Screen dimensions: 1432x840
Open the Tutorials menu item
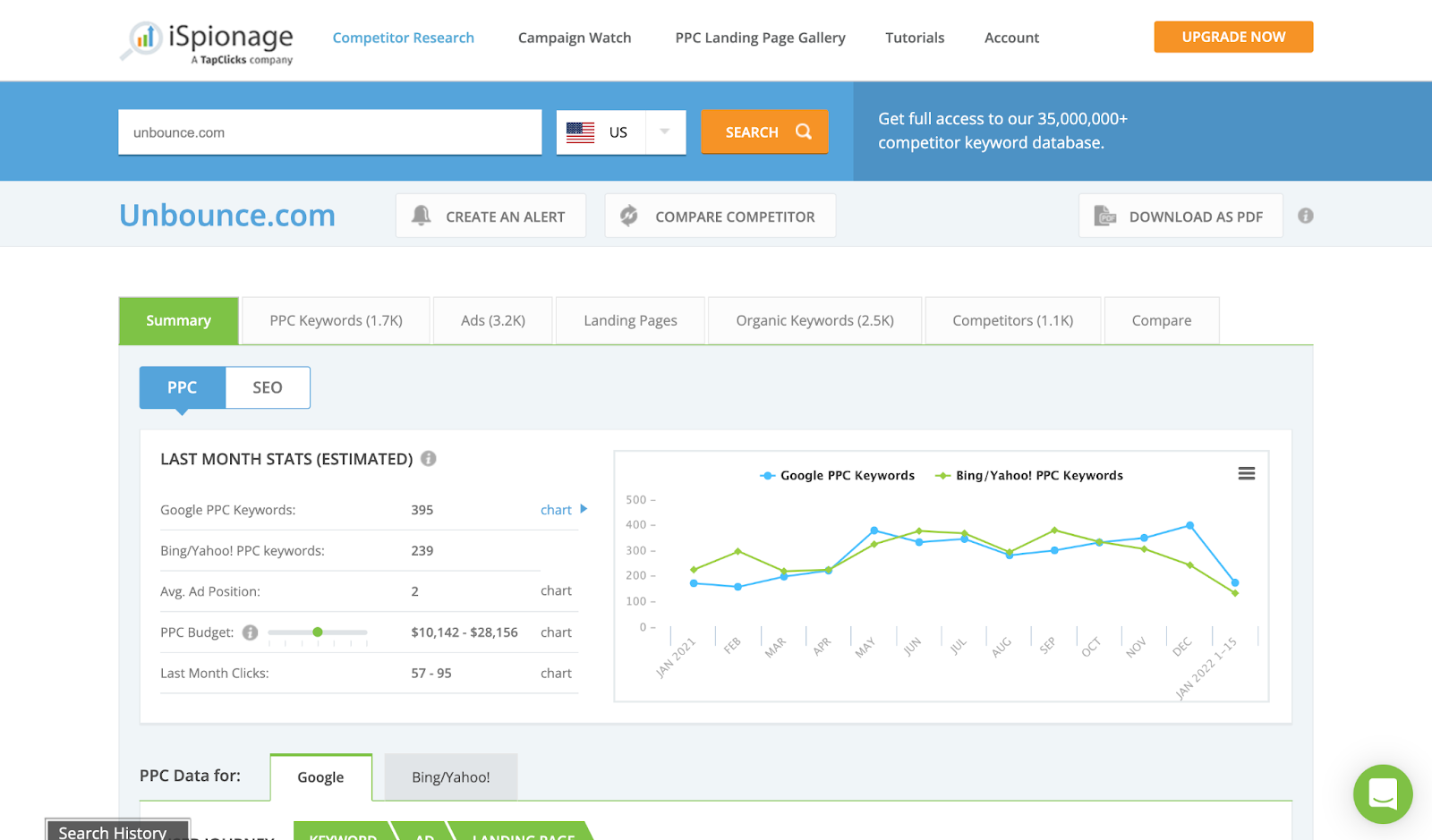pos(915,38)
